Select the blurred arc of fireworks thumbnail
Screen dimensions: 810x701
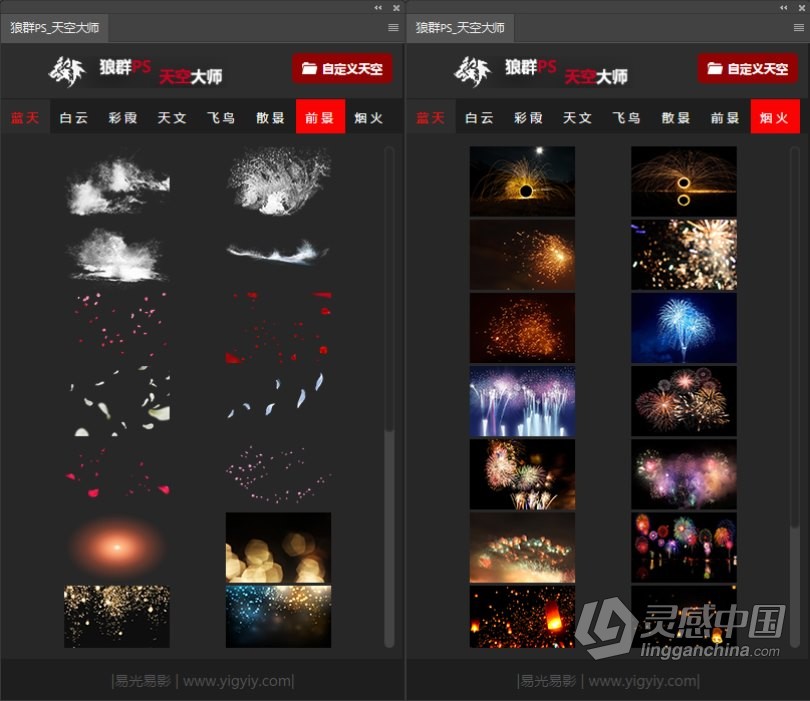tap(522, 548)
